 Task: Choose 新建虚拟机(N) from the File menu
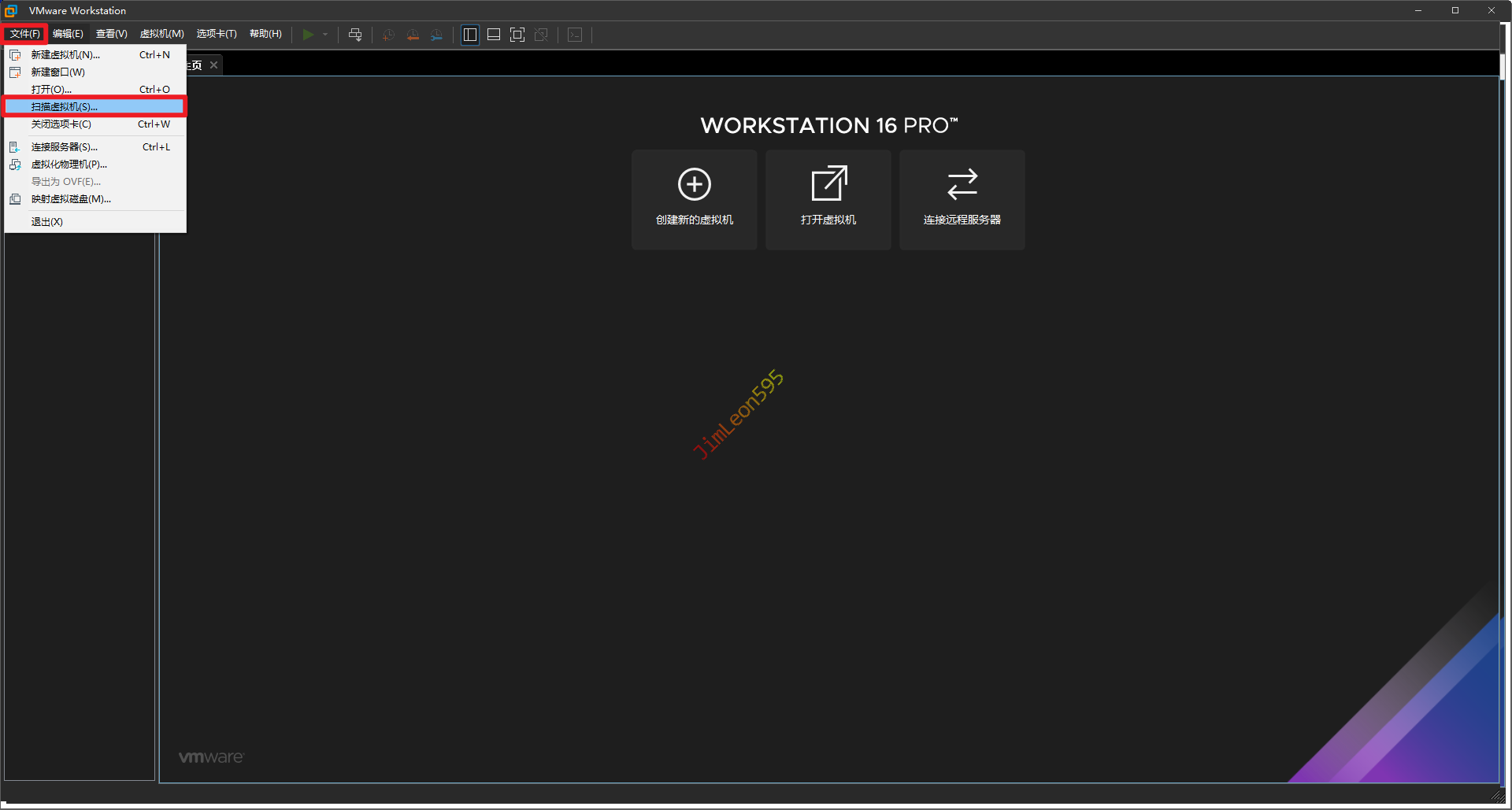65,55
